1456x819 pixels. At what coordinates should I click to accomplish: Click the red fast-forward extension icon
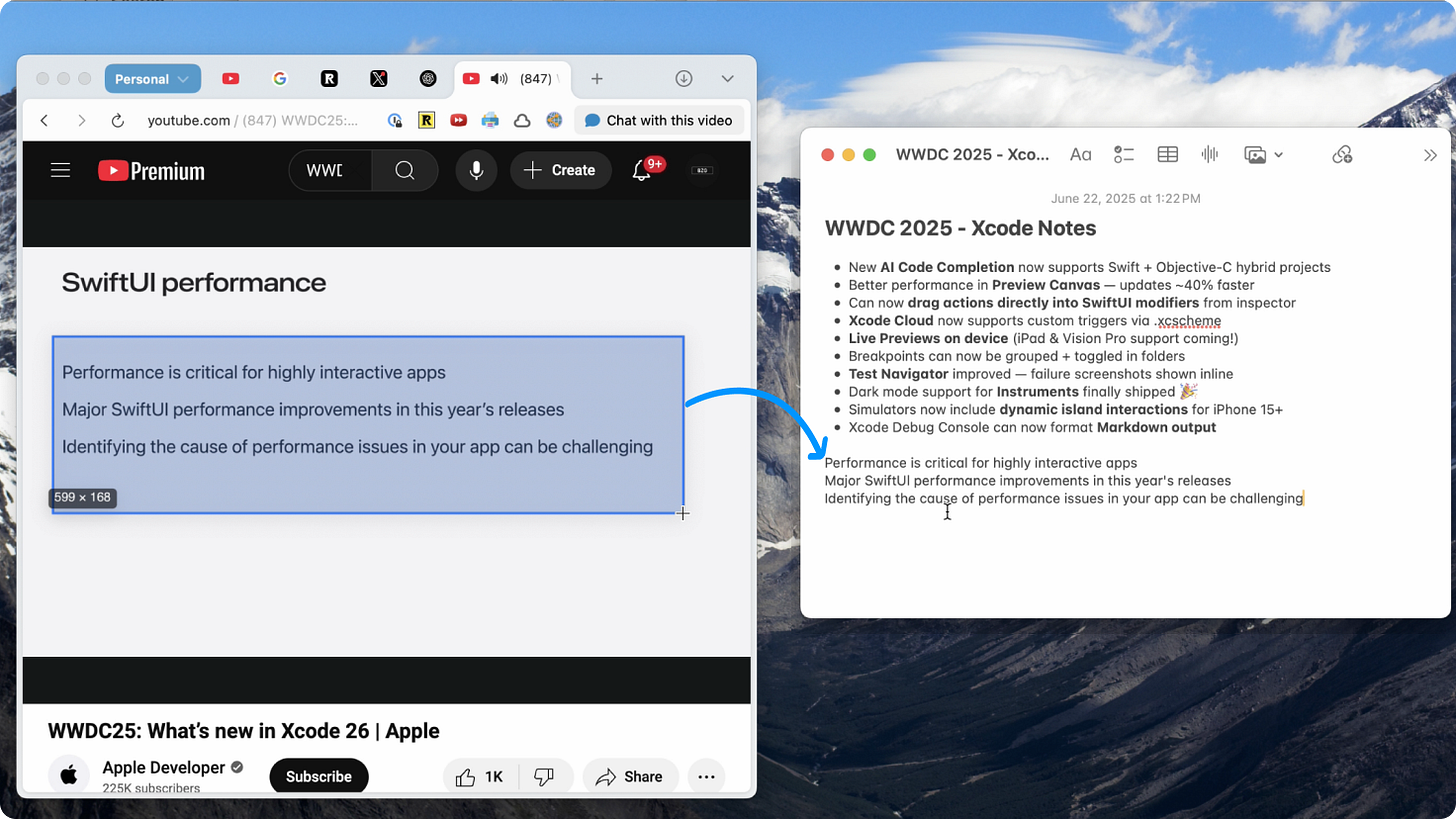point(459,120)
